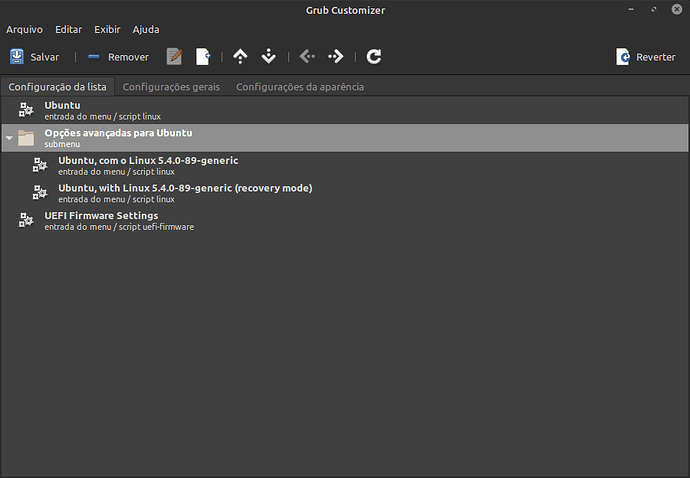This screenshot has height=478, width=690.
Task: Open the Ajuda menu
Action: pyautogui.click(x=146, y=29)
